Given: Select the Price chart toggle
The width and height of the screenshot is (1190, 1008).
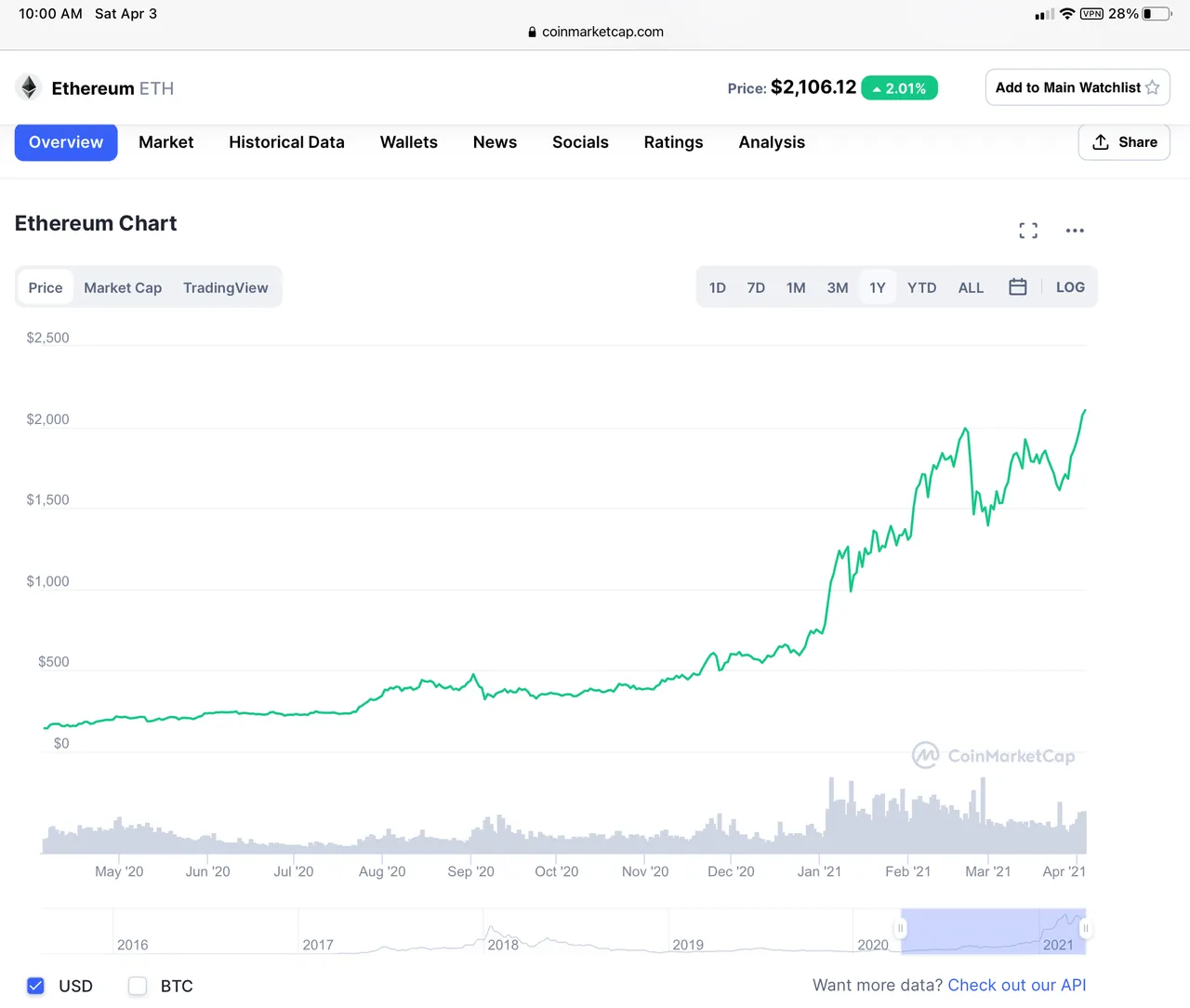Looking at the screenshot, I should point(46,287).
